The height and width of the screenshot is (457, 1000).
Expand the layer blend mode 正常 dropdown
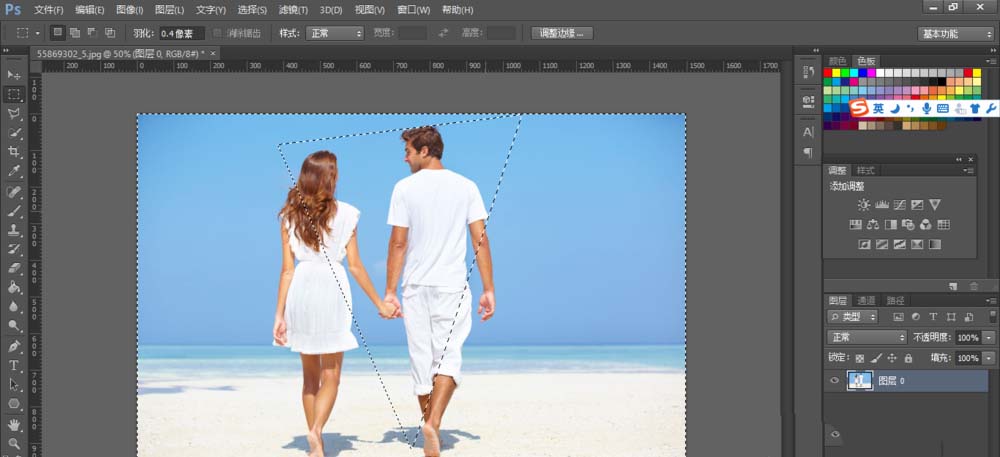[x=866, y=338]
